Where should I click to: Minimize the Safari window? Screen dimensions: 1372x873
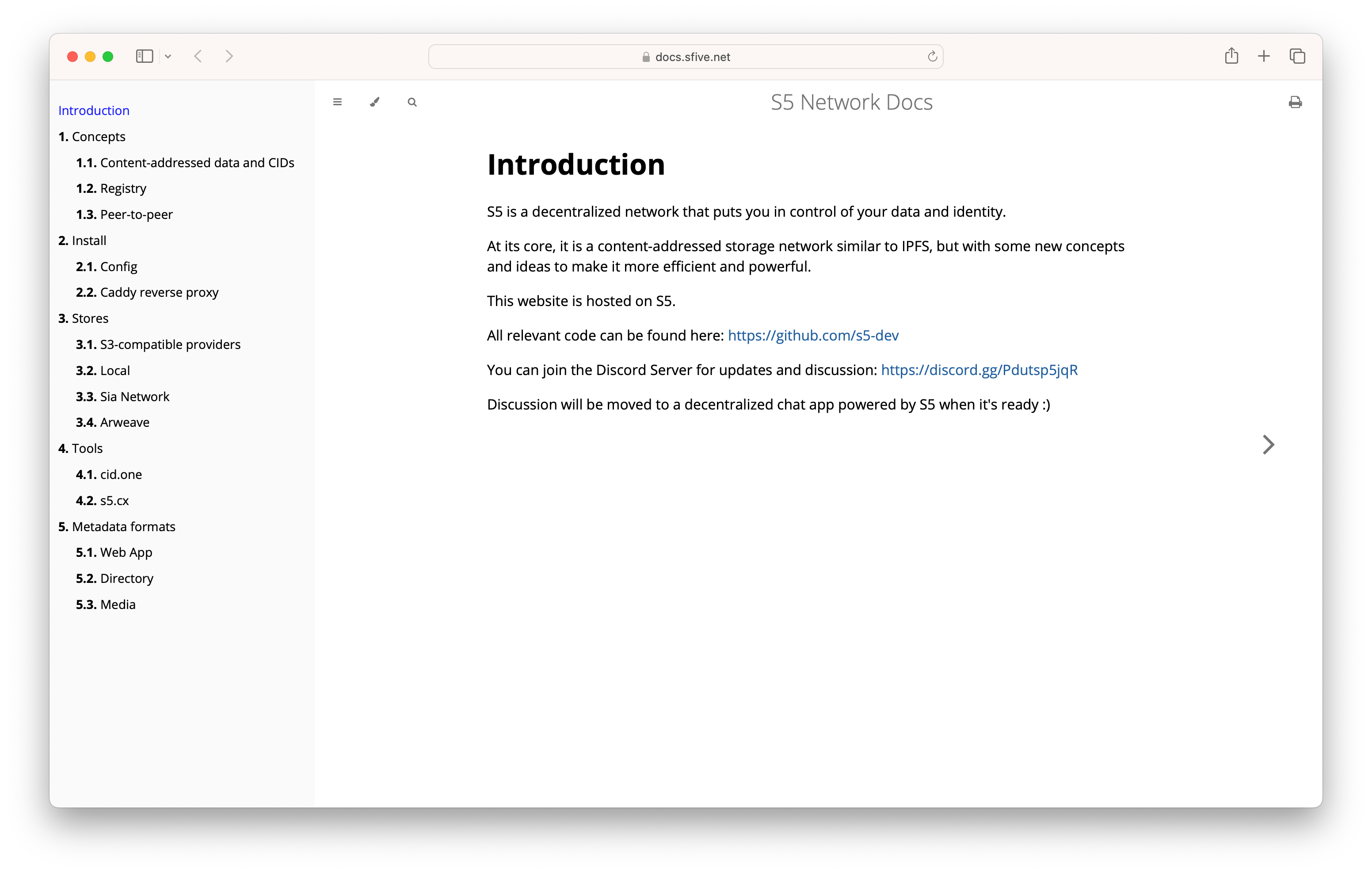(90, 57)
